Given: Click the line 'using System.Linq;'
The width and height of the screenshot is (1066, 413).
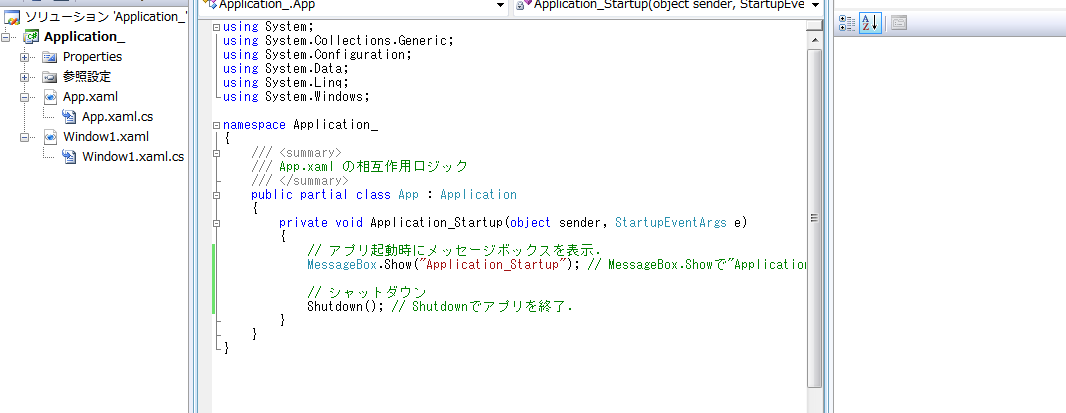Looking at the screenshot, I should 286,82.
